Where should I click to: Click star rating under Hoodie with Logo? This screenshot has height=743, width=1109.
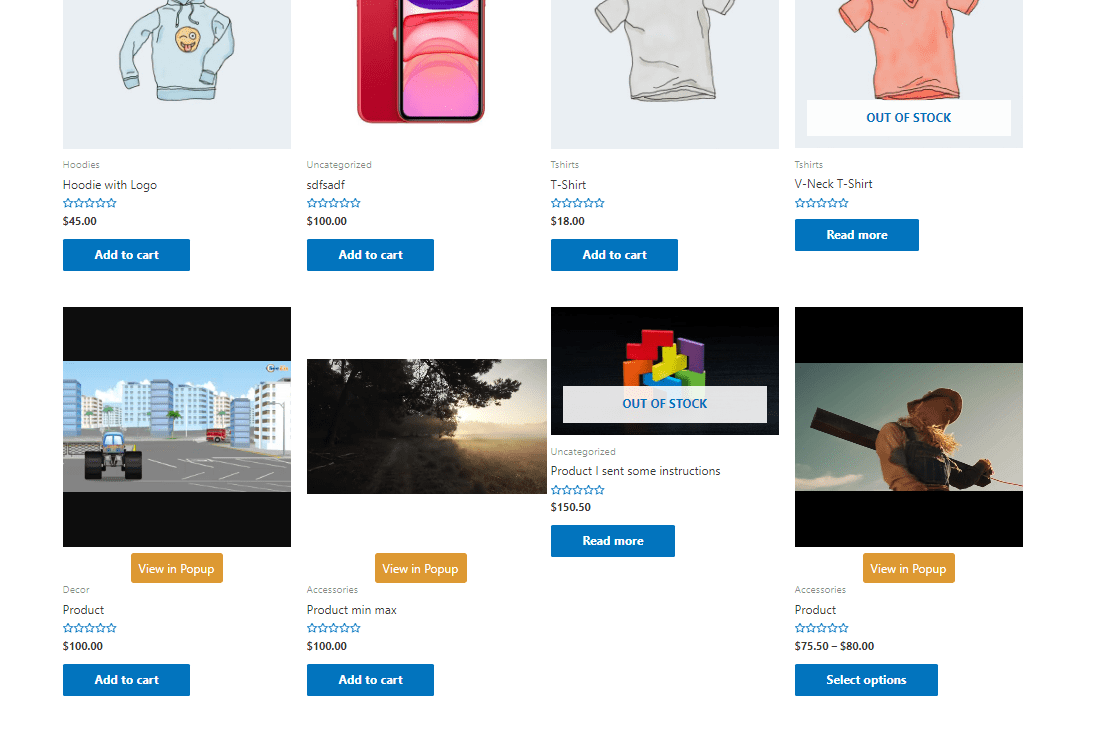90,203
